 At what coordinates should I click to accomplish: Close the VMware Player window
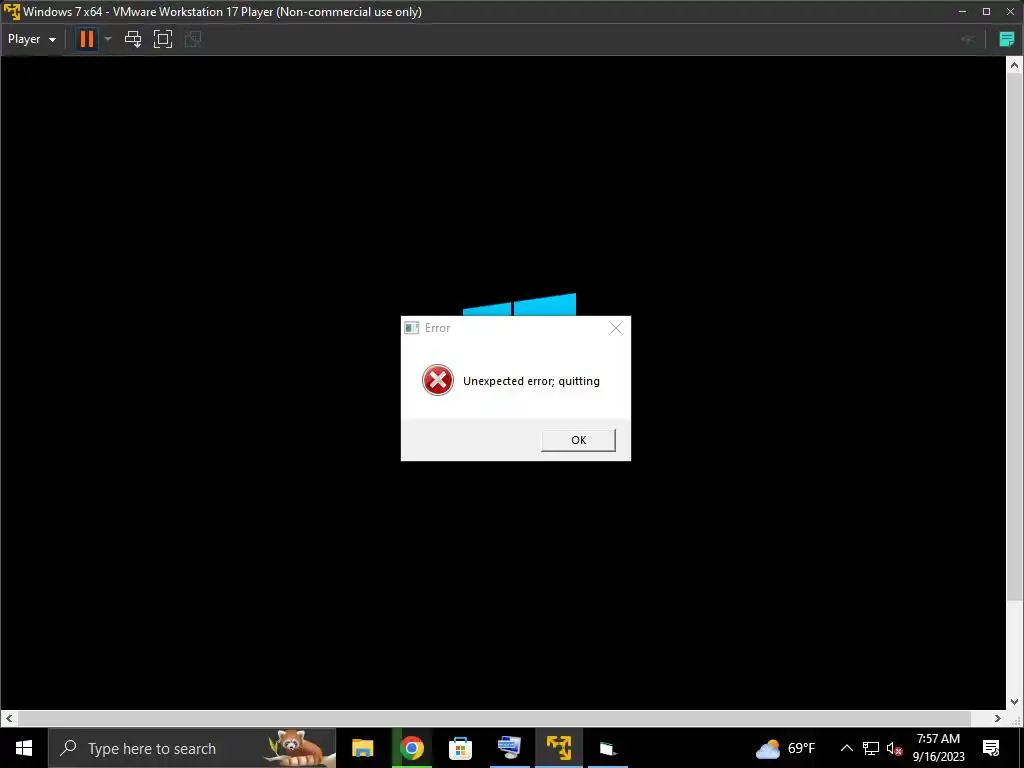point(1010,12)
